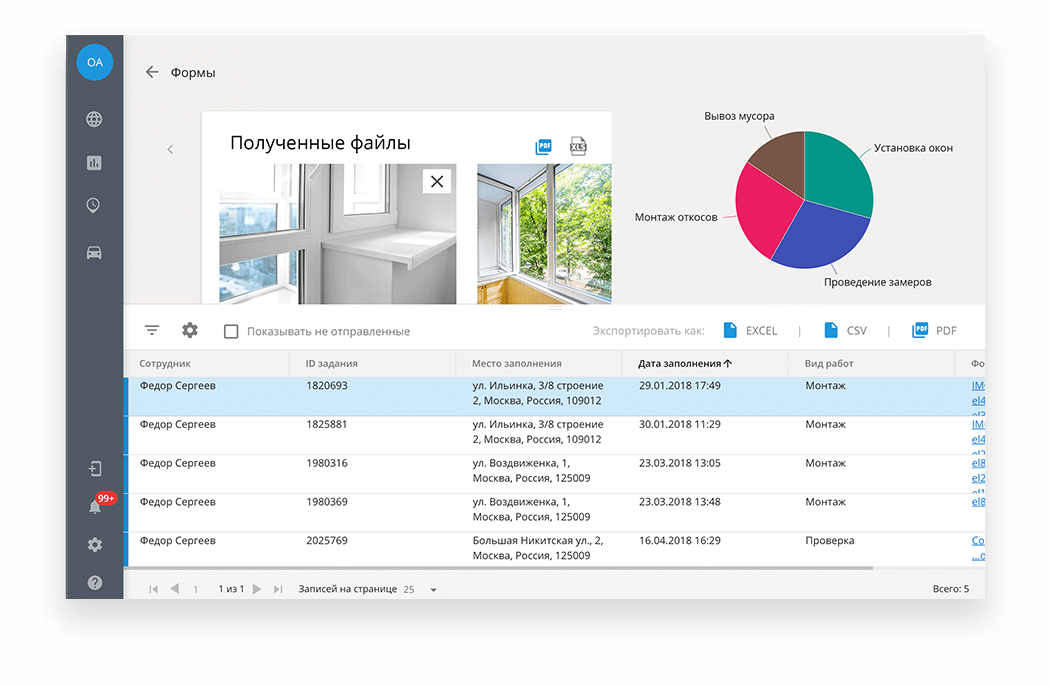Toggle Показывать не отправленные checkbox
This screenshot has width=1049, height=685.
click(231, 331)
